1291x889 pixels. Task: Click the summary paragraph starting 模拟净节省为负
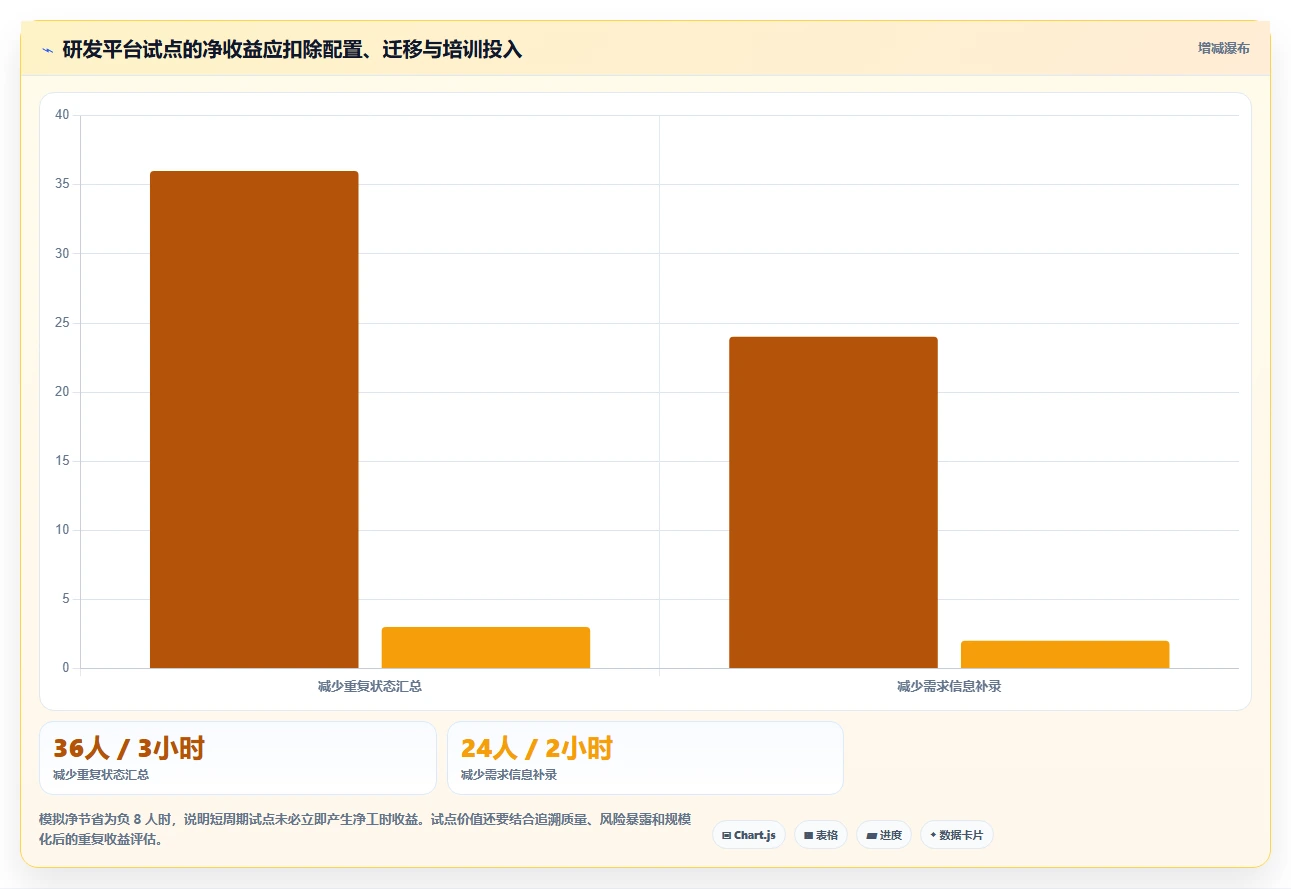coord(365,830)
